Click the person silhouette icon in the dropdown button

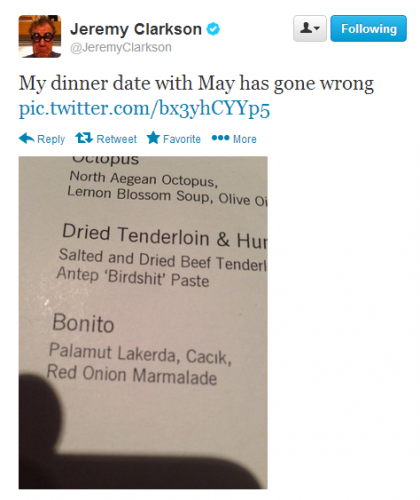(x=306, y=28)
